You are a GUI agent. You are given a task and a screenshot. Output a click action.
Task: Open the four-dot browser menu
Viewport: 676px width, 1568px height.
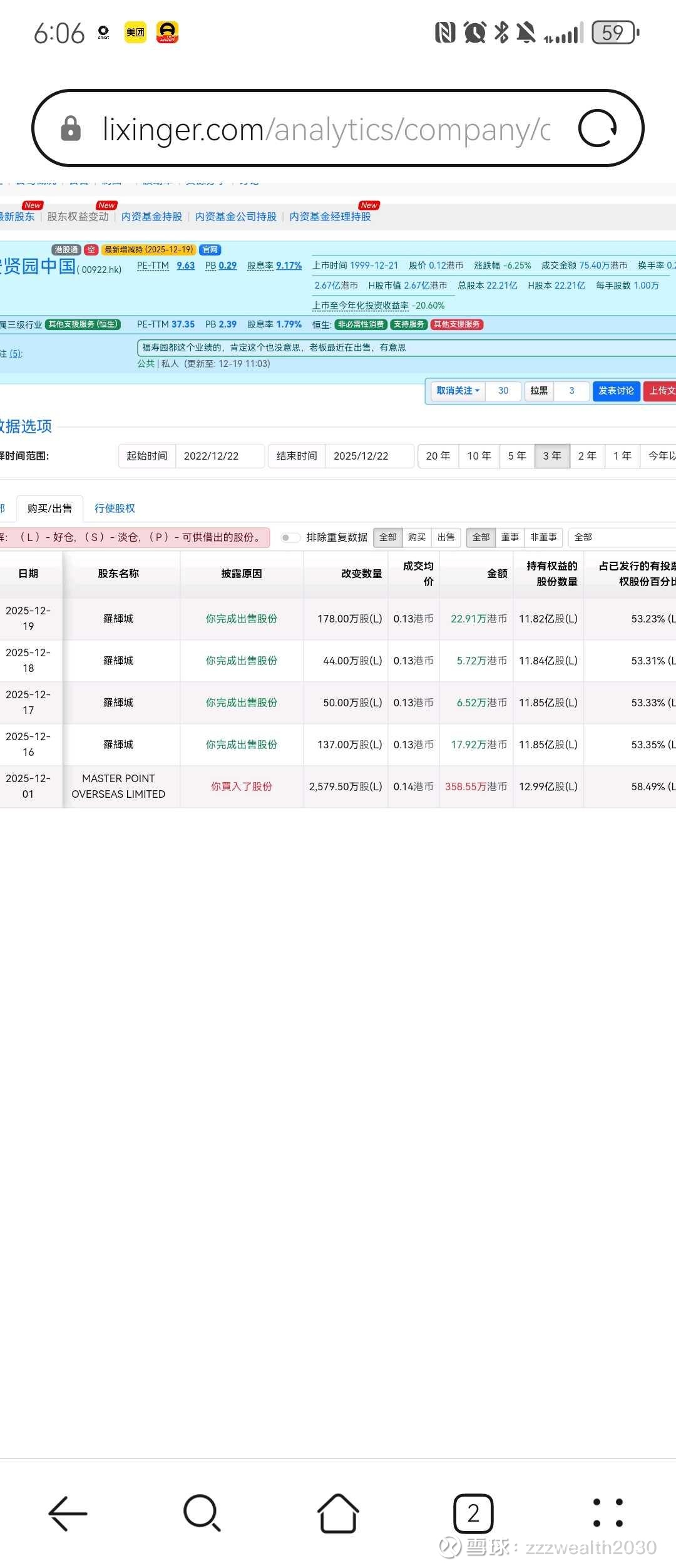coord(607,1514)
